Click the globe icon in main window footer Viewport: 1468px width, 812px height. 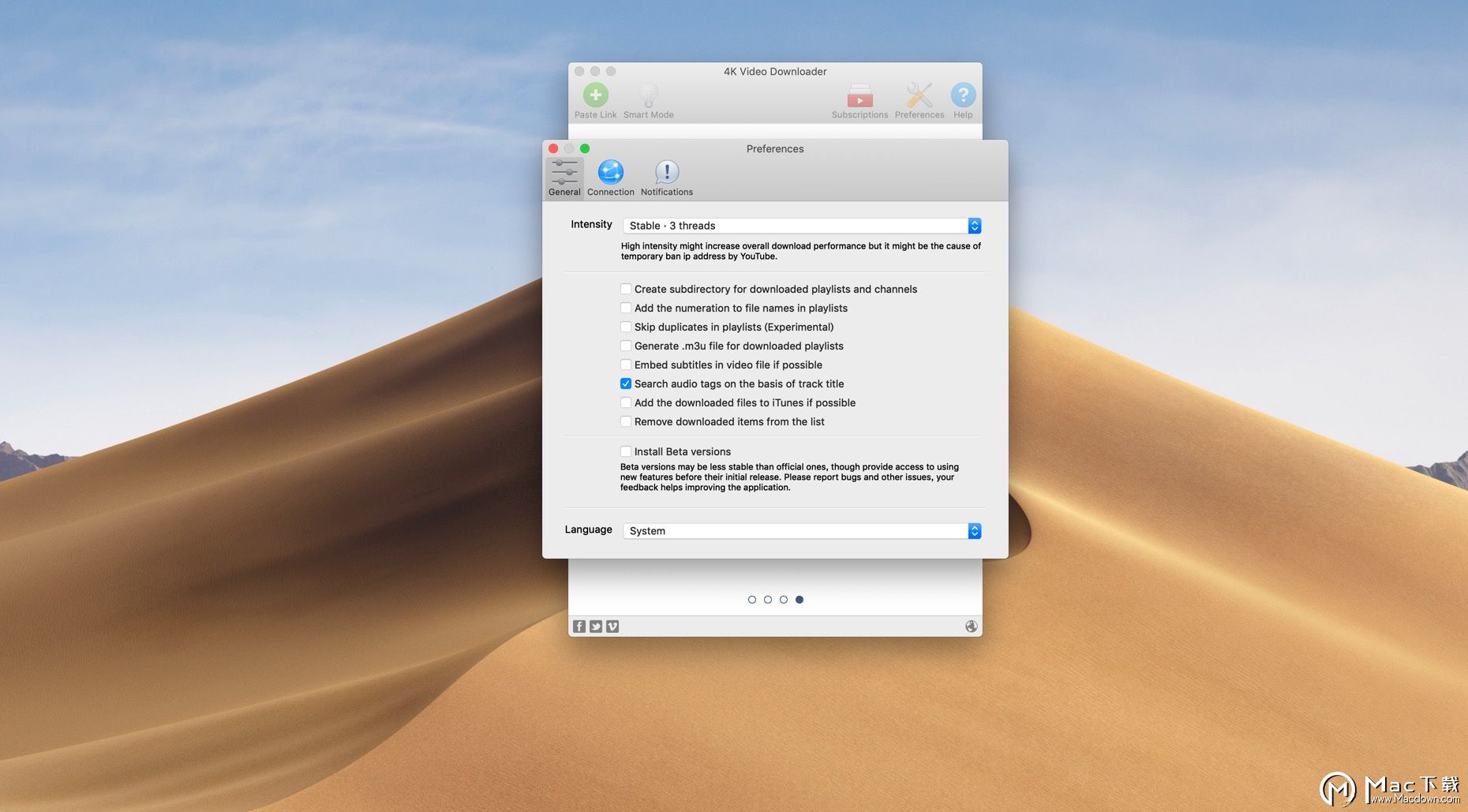click(972, 627)
